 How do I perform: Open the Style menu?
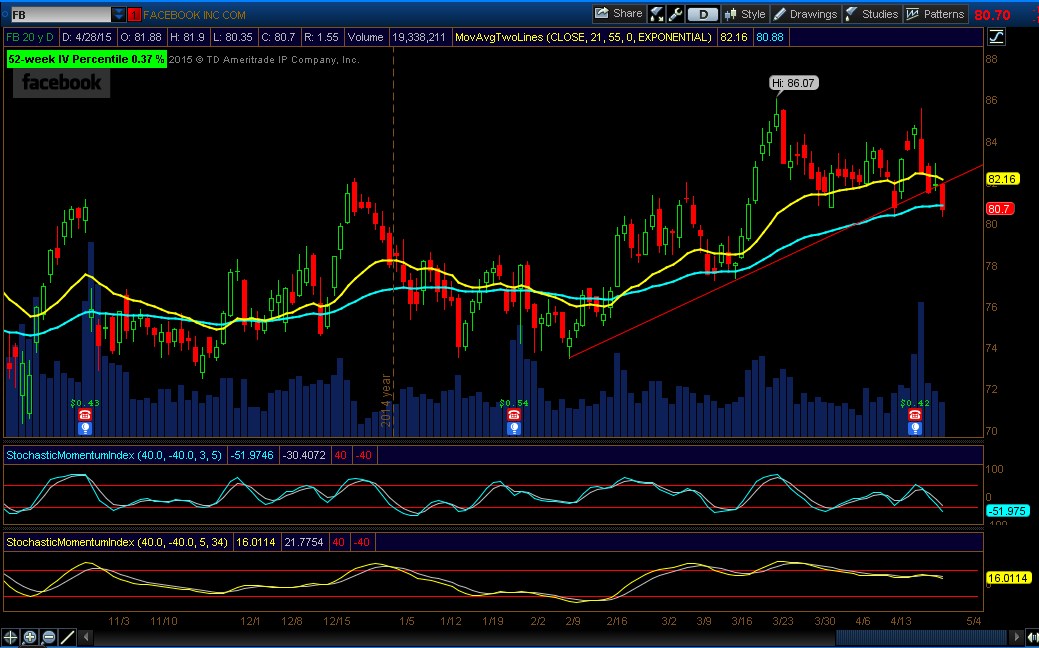pos(745,14)
